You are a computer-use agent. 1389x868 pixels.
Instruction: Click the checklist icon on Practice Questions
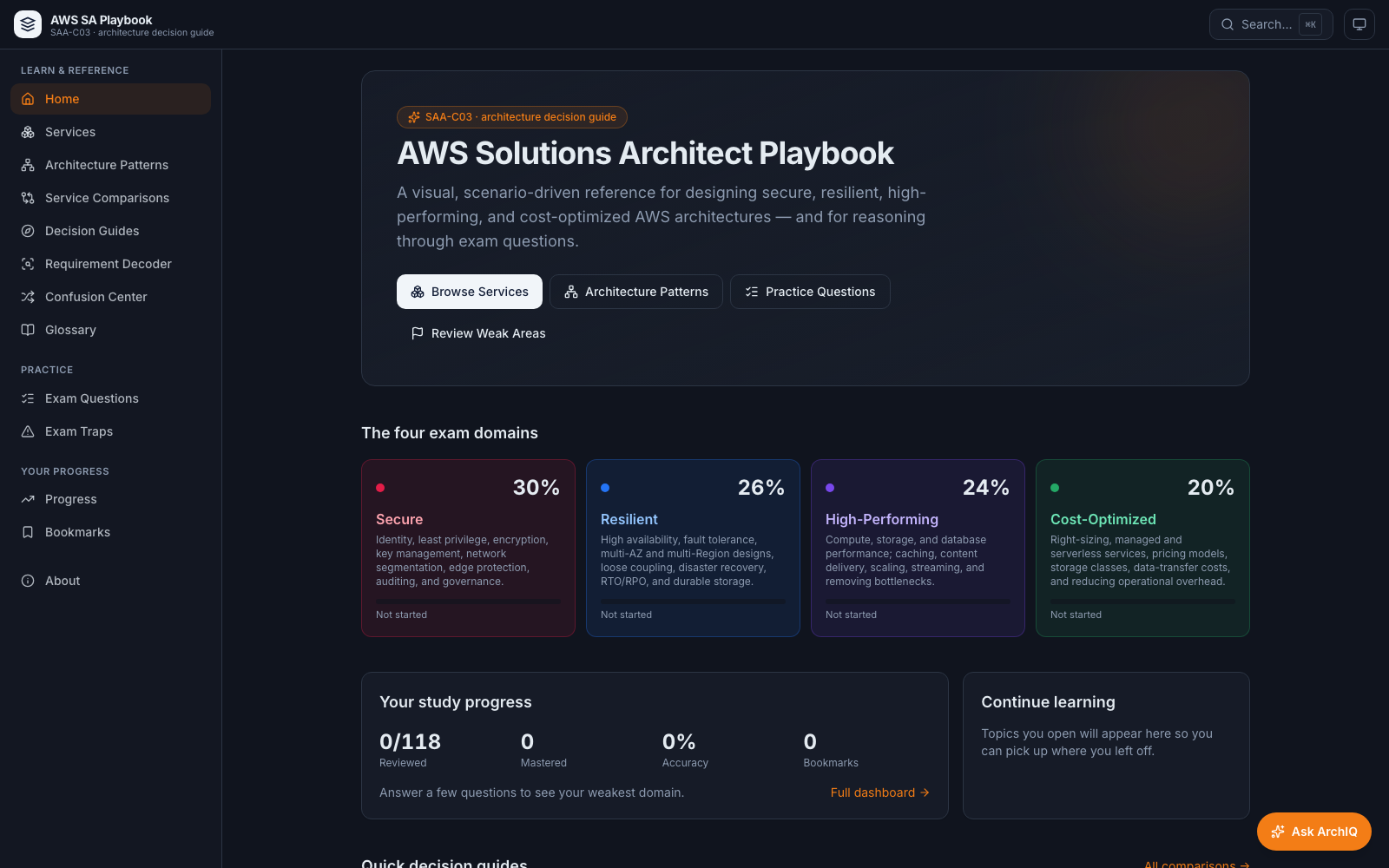(x=752, y=292)
